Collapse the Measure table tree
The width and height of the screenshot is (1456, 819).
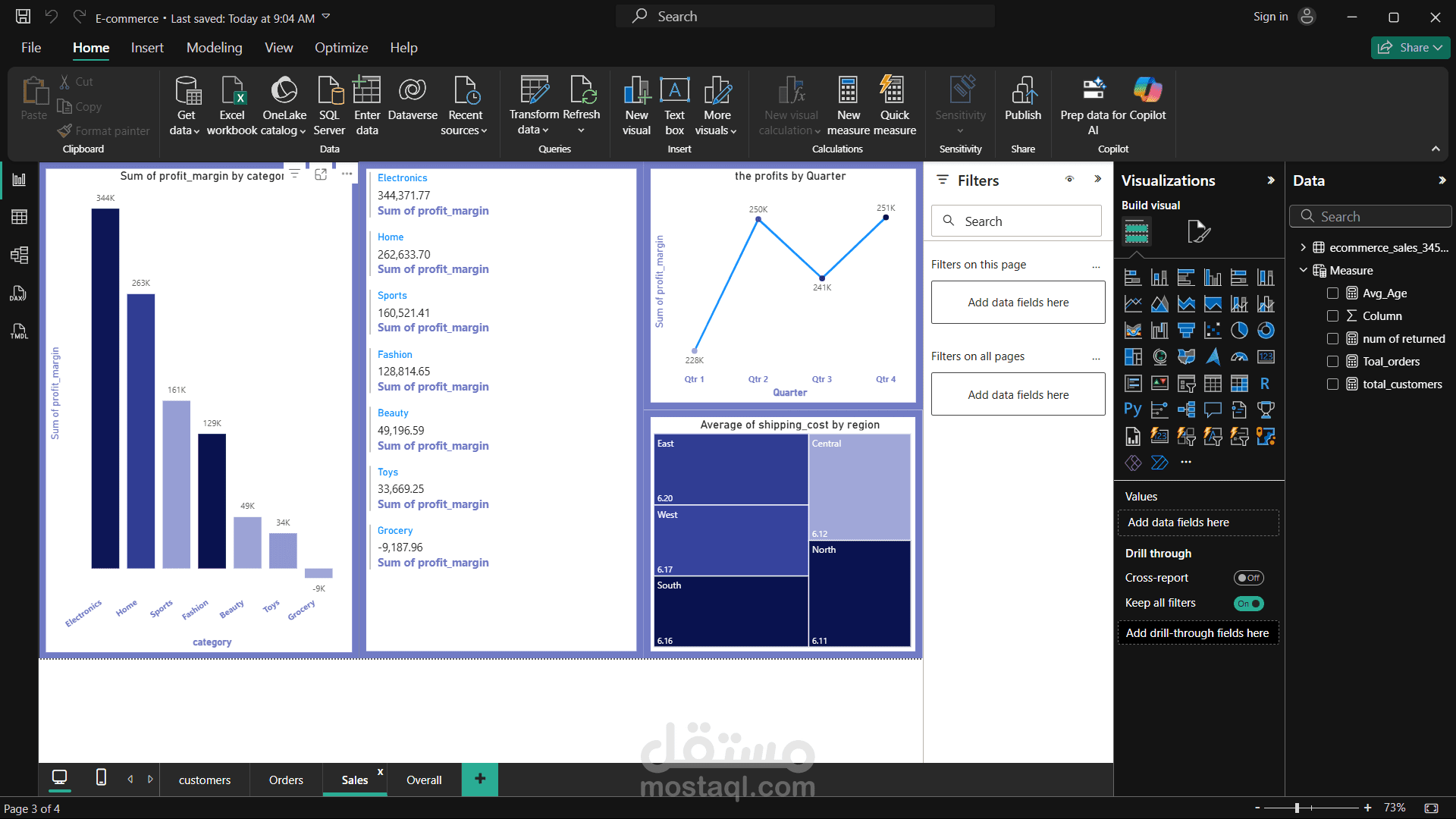click(1303, 270)
